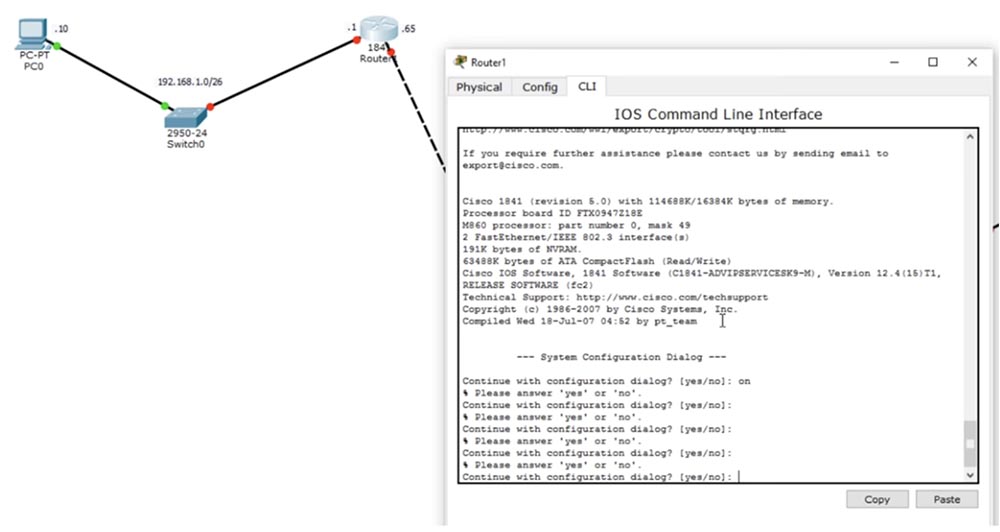Click the .1 label left of Router1

[351, 27]
